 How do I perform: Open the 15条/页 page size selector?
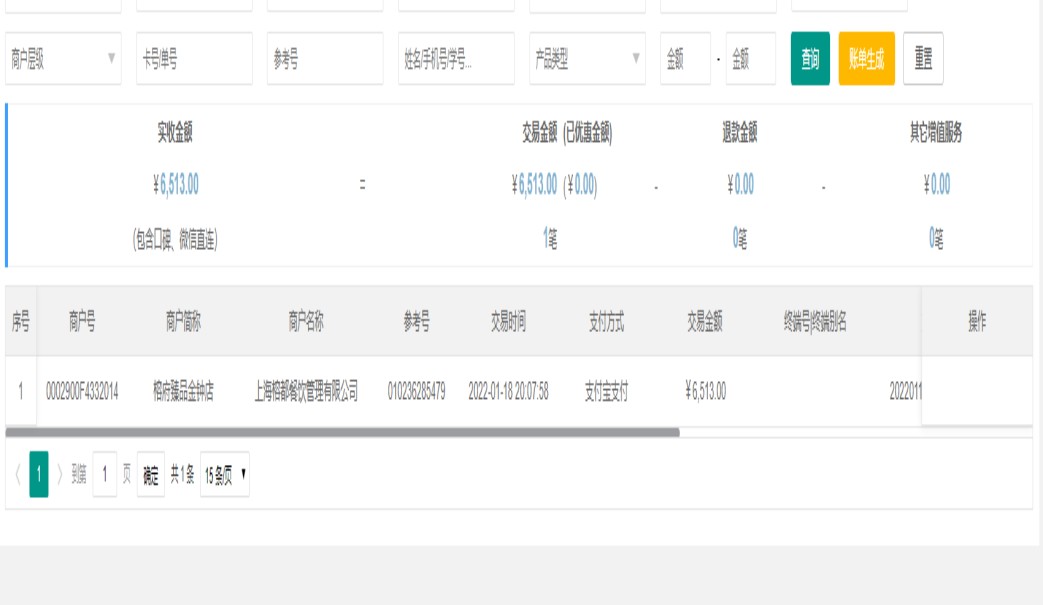[224, 475]
